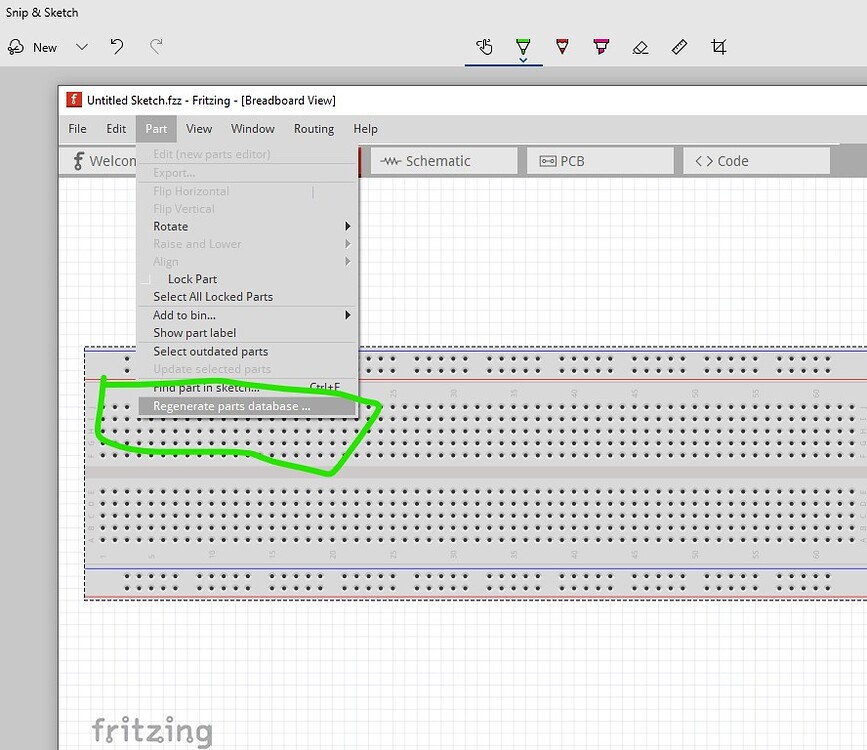The width and height of the screenshot is (867, 750).
Task: Select the red pencil tool
Action: point(562,47)
